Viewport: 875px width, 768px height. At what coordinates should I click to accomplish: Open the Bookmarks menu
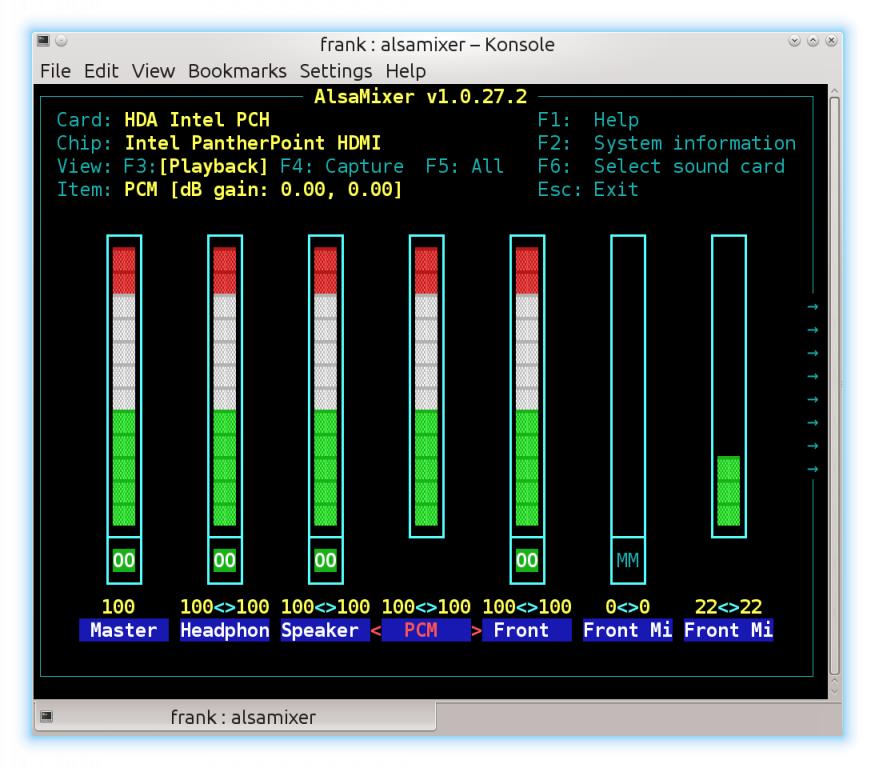click(x=237, y=71)
